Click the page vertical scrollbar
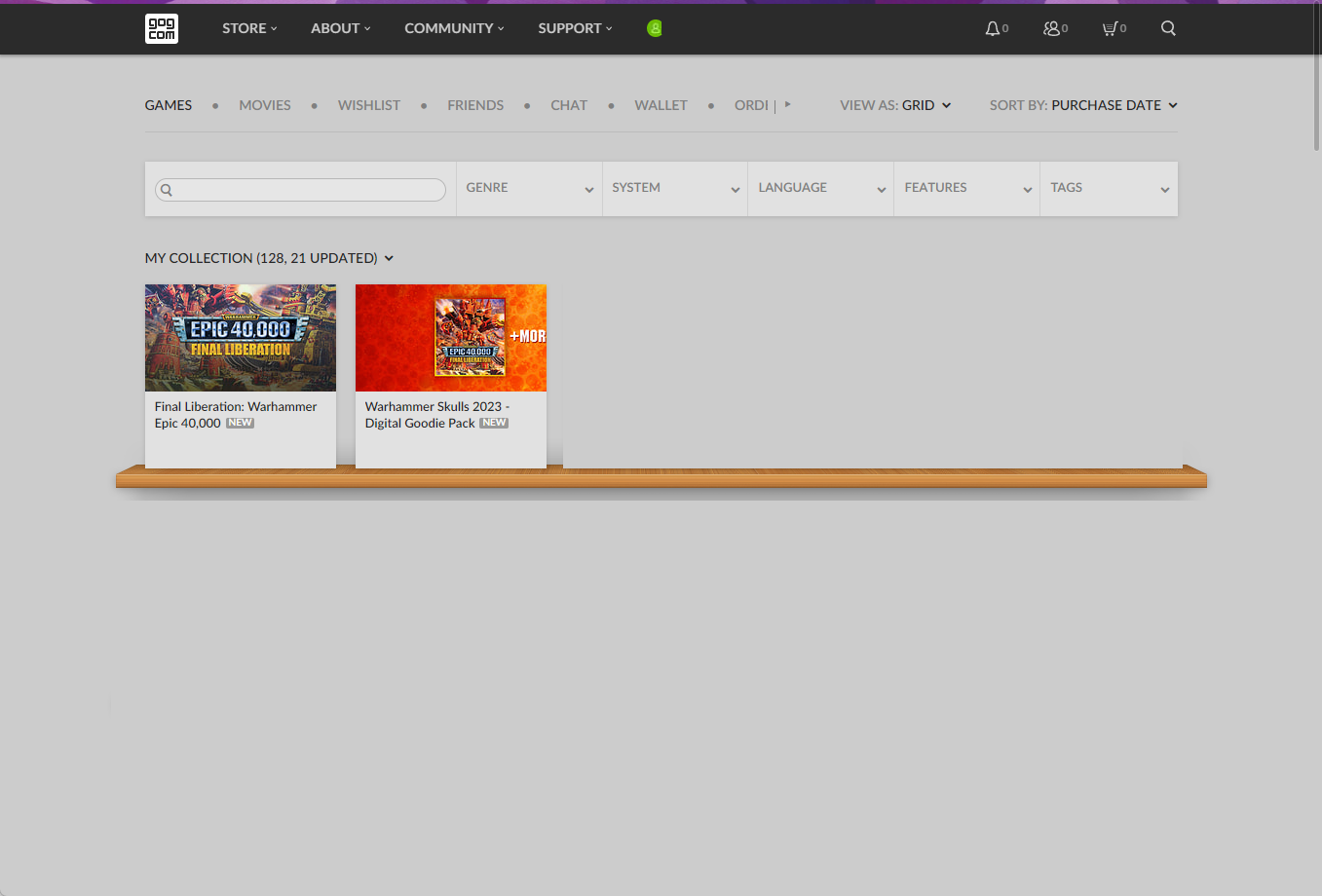Image resolution: width=1322 pixels, height=896 pixels. (1317, 78)
